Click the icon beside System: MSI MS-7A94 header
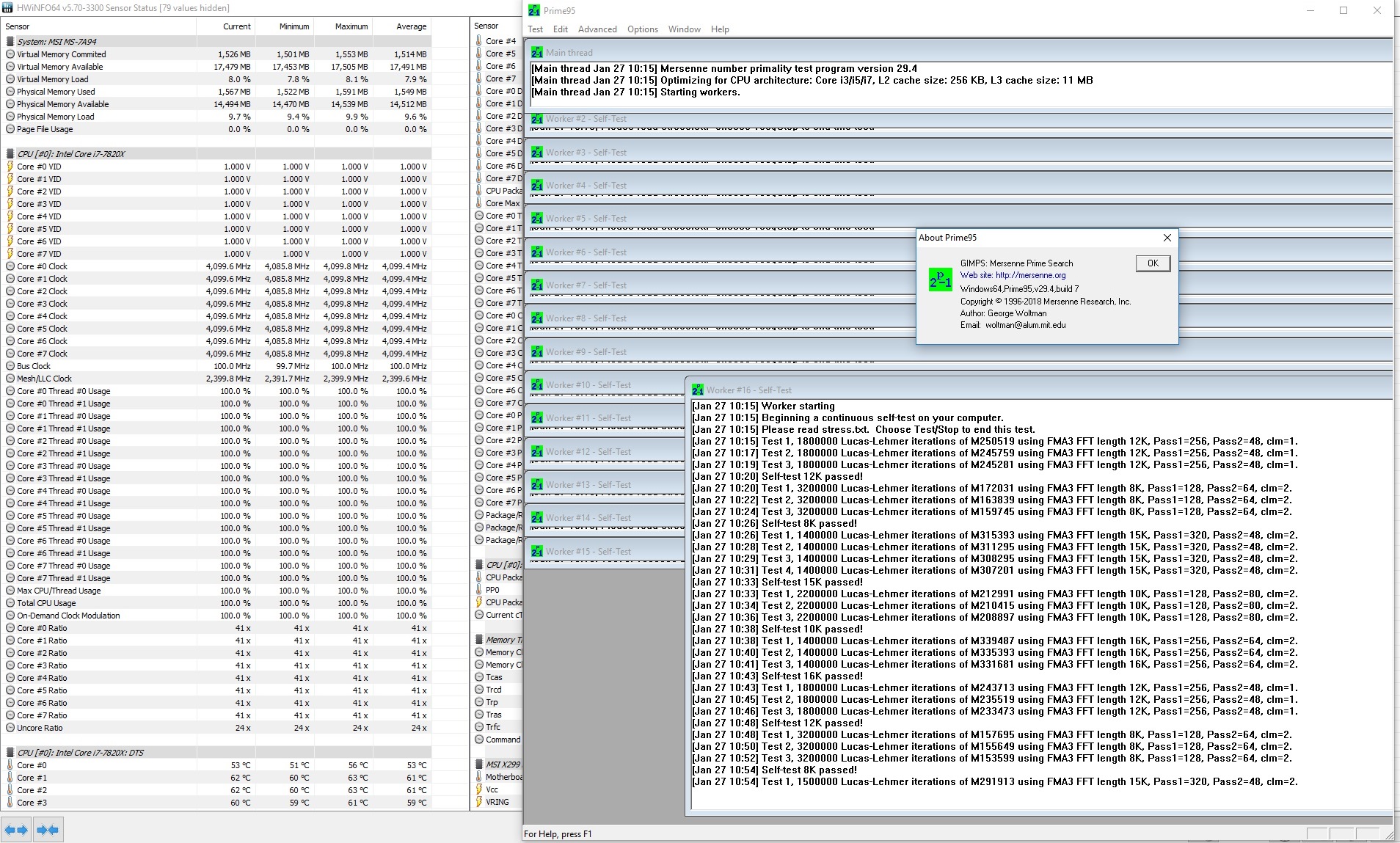Screen dimensions: 1400x843 coord(10,42)
